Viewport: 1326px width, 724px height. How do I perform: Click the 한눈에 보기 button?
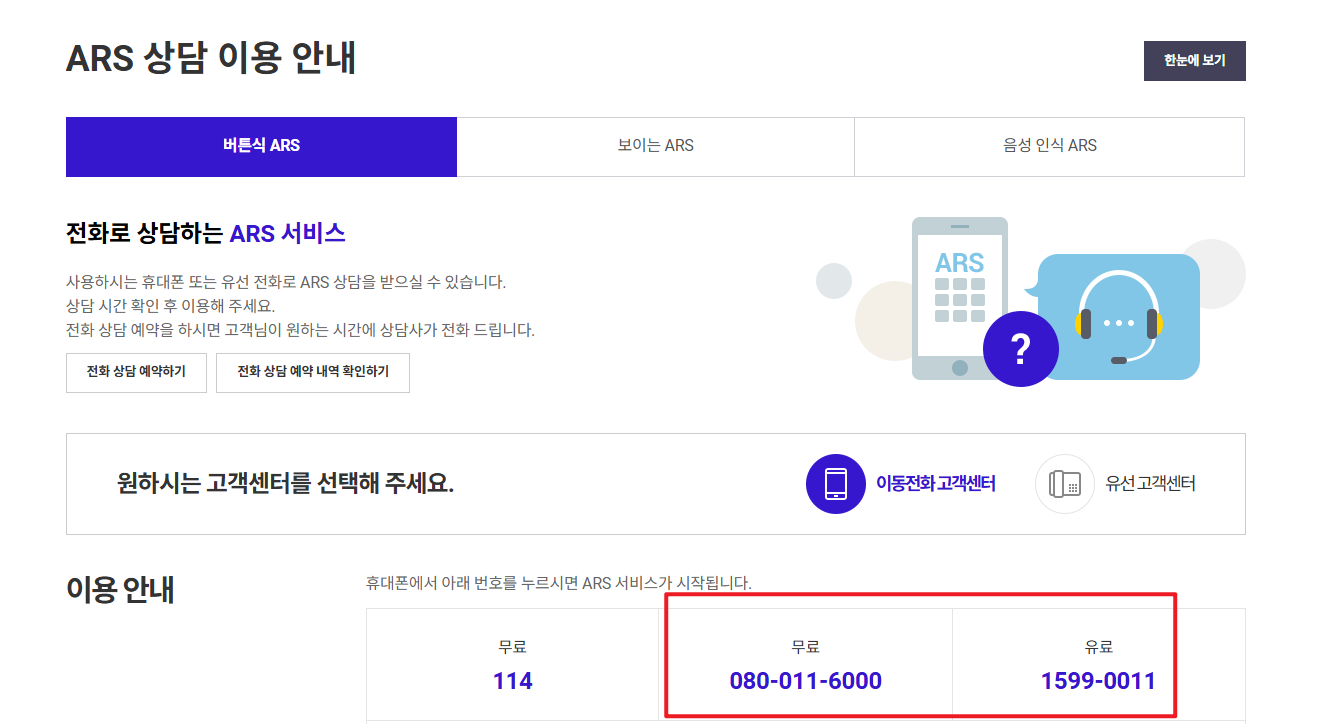pyautogui.click(x=1194, y=61)
